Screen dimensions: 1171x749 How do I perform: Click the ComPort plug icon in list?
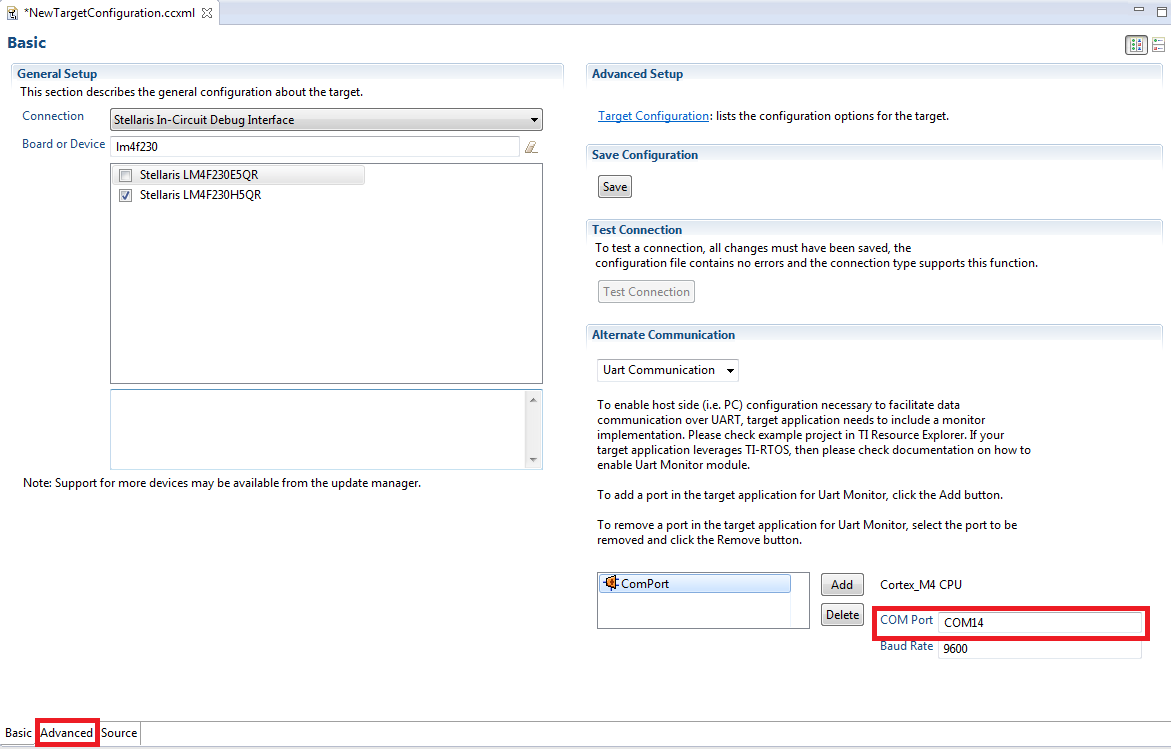pyautogui.click(x=611, y=582)
